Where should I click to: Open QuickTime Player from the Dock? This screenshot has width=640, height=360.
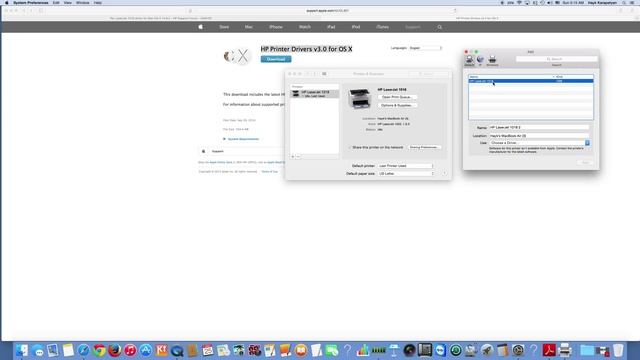pyautogui.click(x=177, y=350)
